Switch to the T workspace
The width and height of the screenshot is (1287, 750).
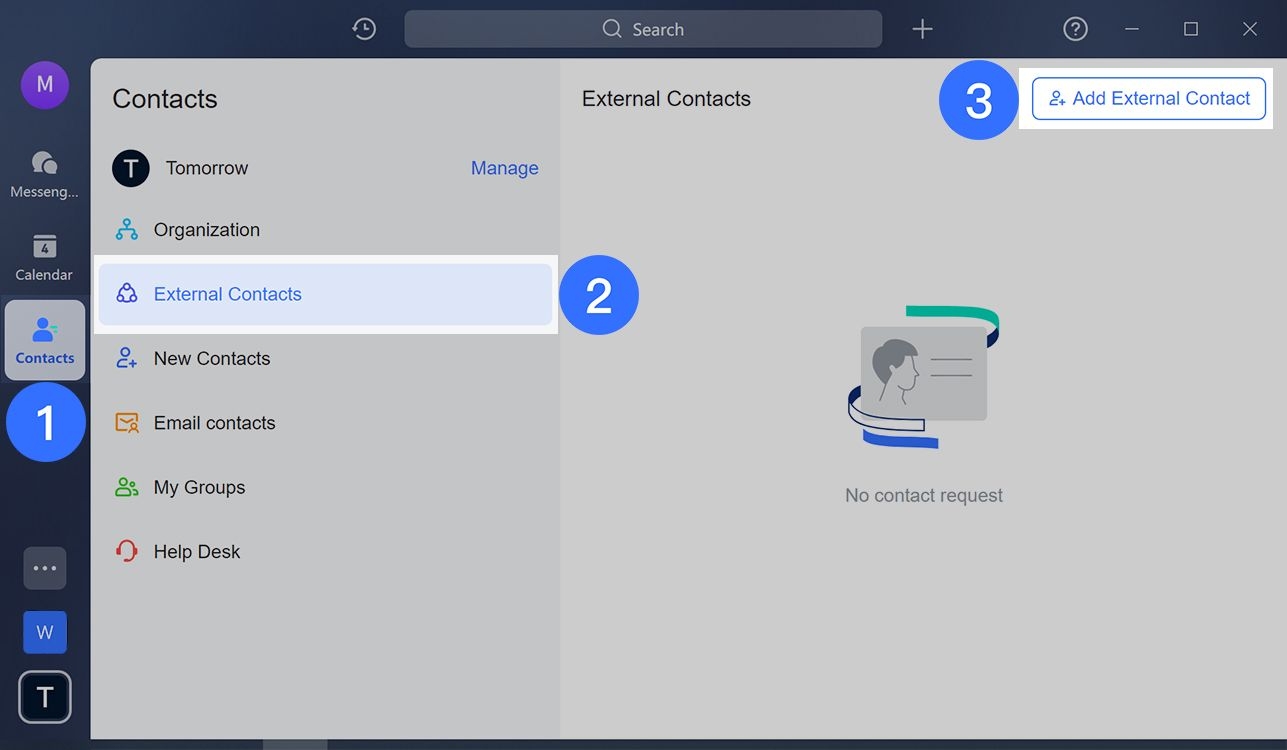coord(44,697)
